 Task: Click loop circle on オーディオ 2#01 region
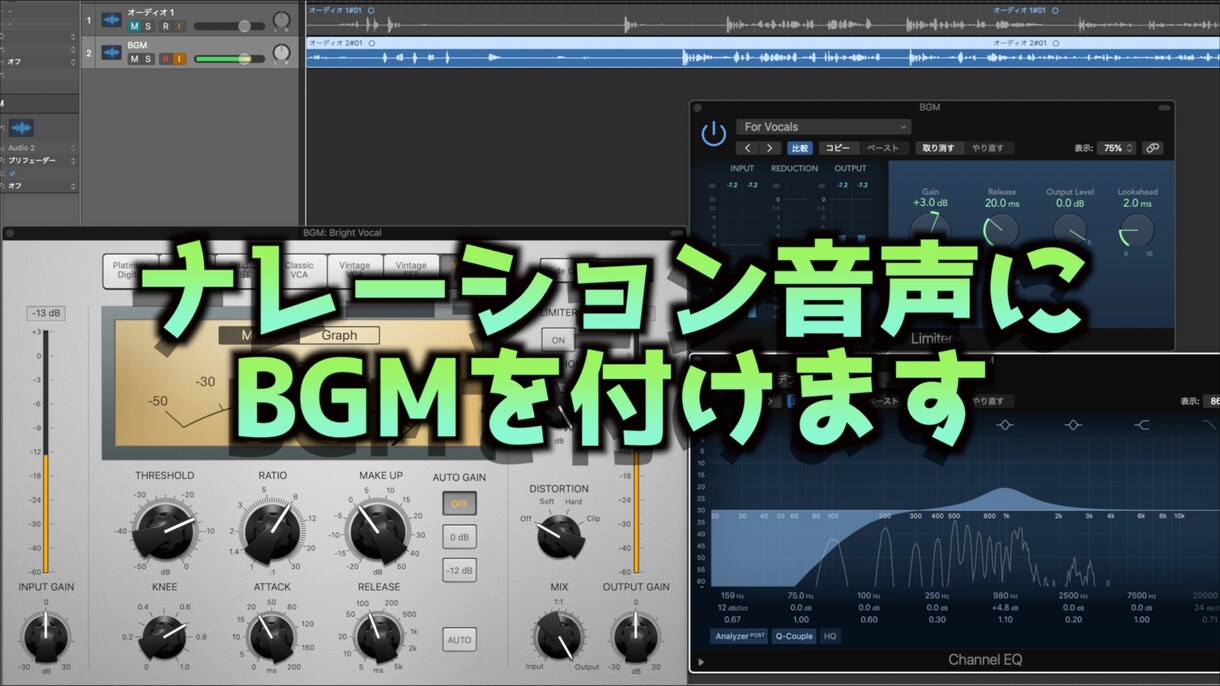pos(371,43)
